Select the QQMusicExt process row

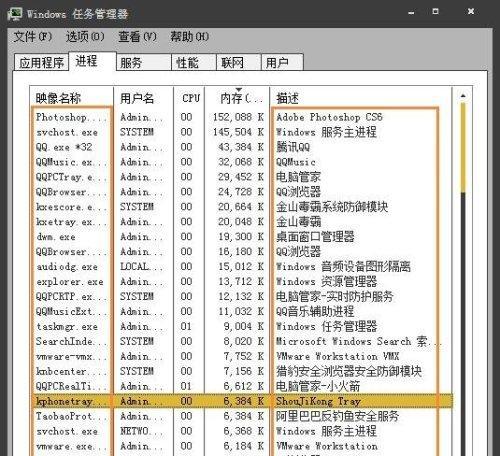(x=241, y=311)
